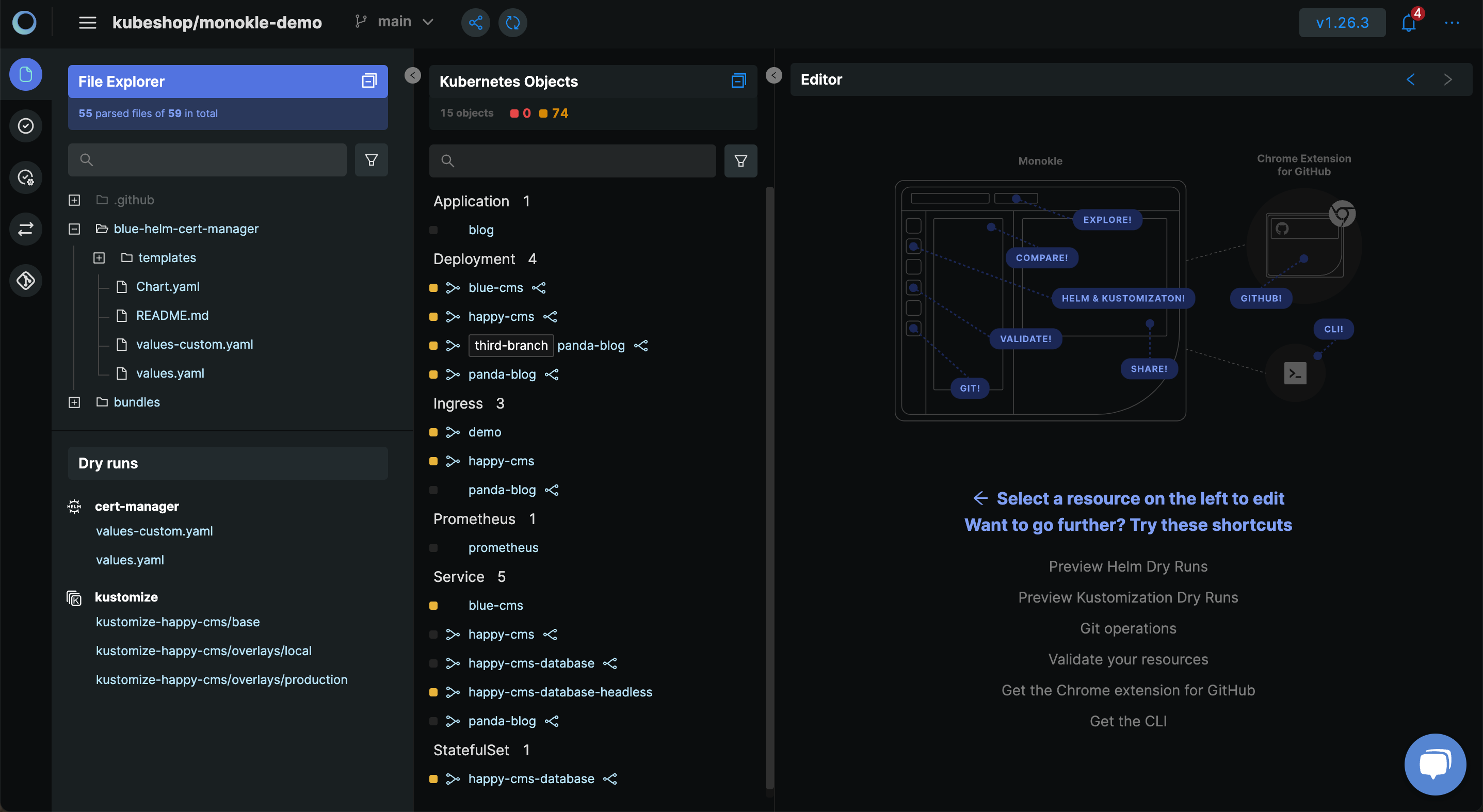Click incoming links icon of happy-cms Deployment
The width and height of the screenshot is (1483, 812).
[x=453, y=317]
